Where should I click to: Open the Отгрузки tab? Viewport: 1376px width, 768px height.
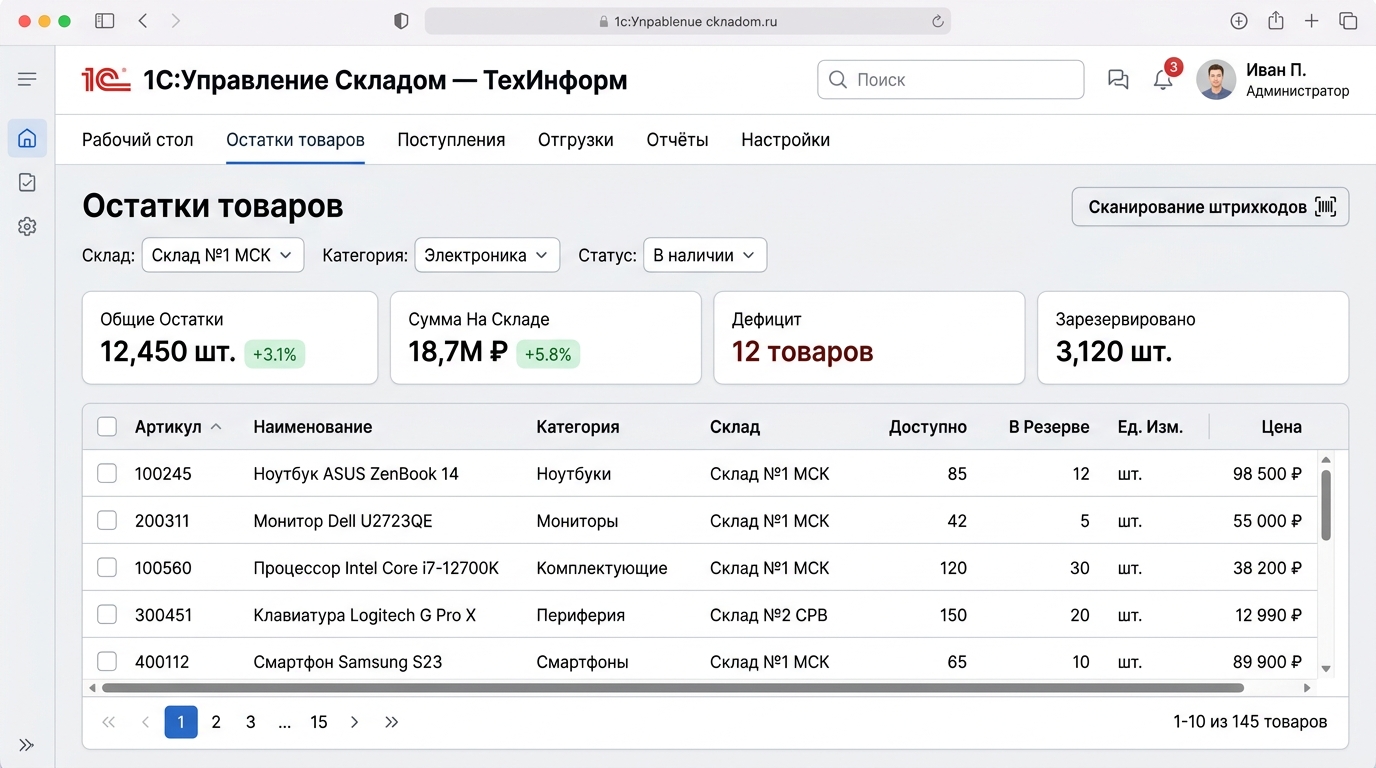[x=576, y=140]
